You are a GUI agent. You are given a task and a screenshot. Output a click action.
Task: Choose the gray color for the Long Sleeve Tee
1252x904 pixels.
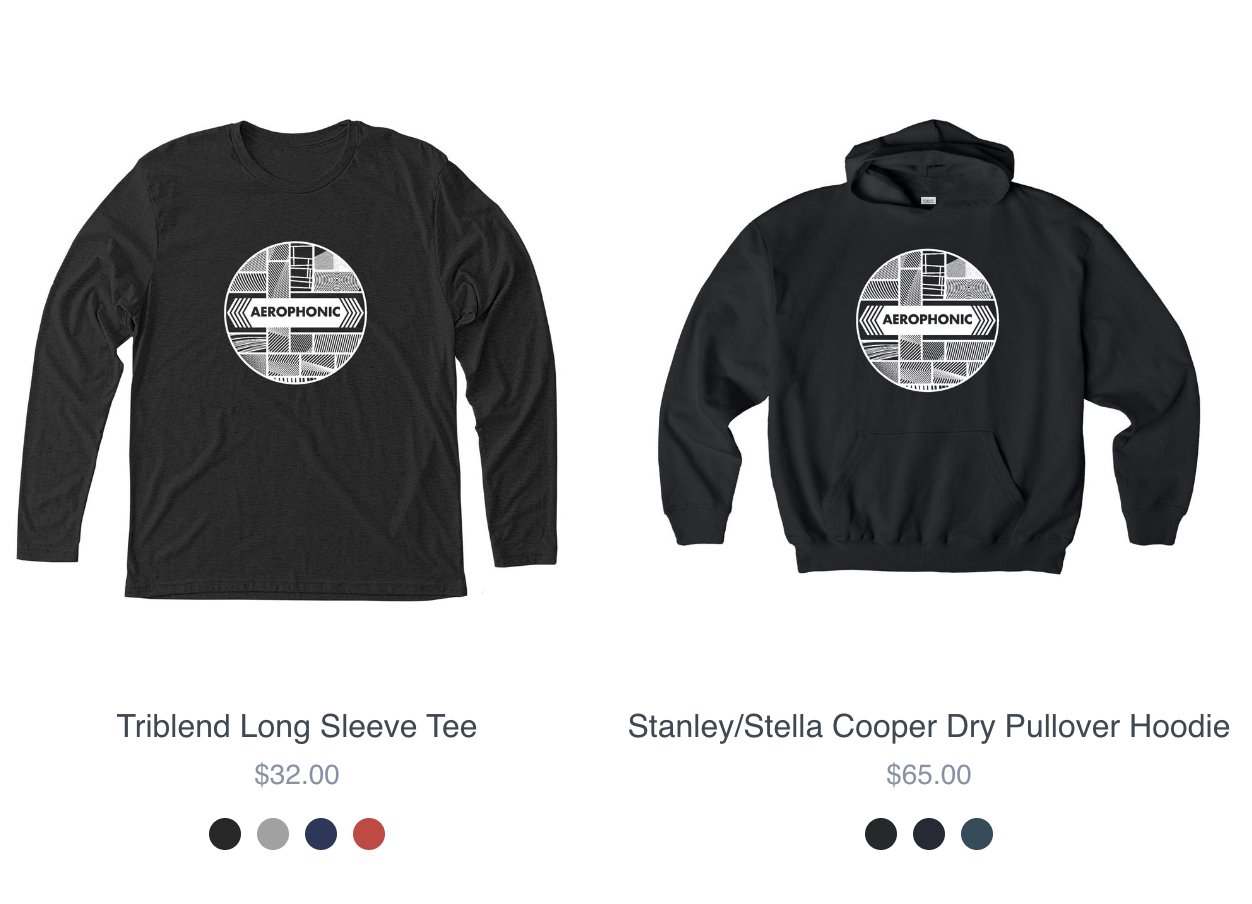pos(273,833)
